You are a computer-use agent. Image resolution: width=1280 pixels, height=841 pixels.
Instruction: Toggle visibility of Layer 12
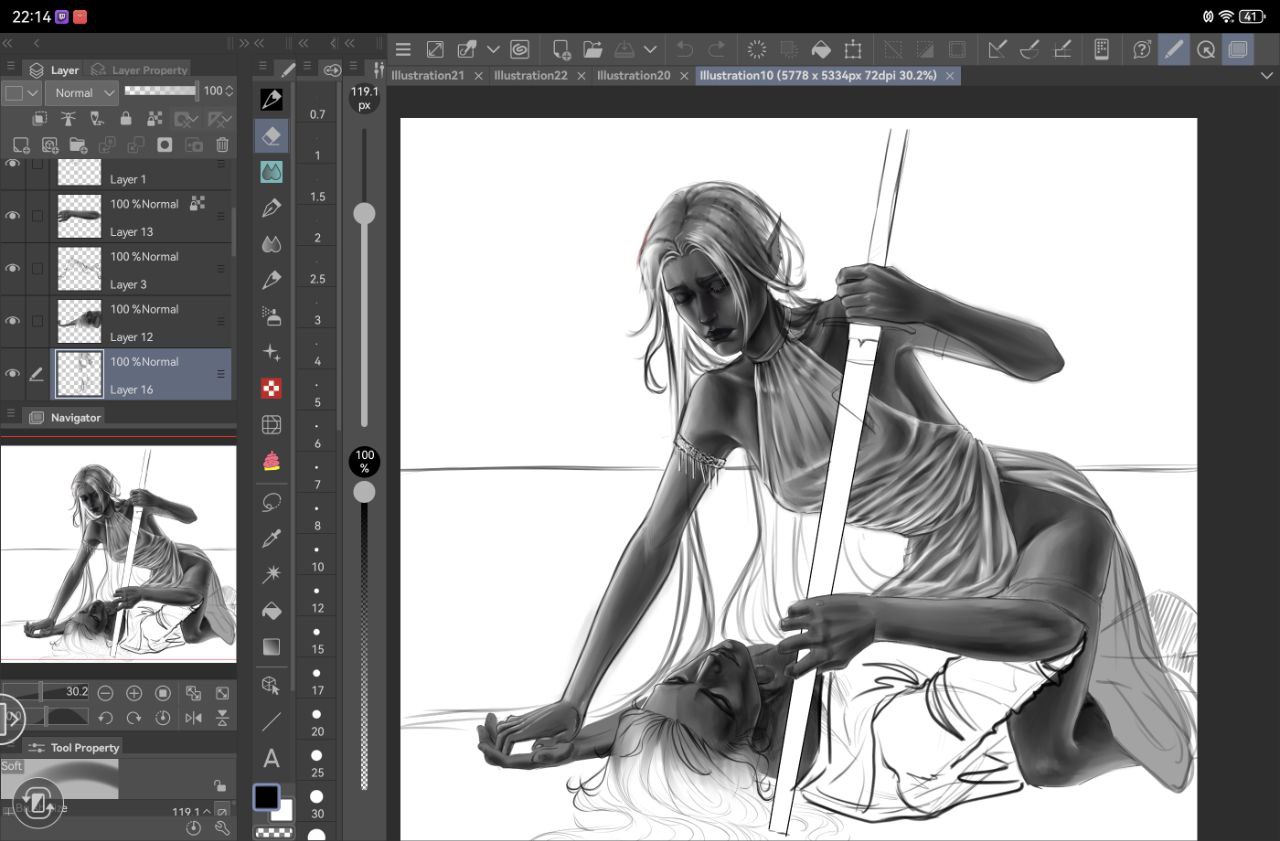[x=13, y=321]
